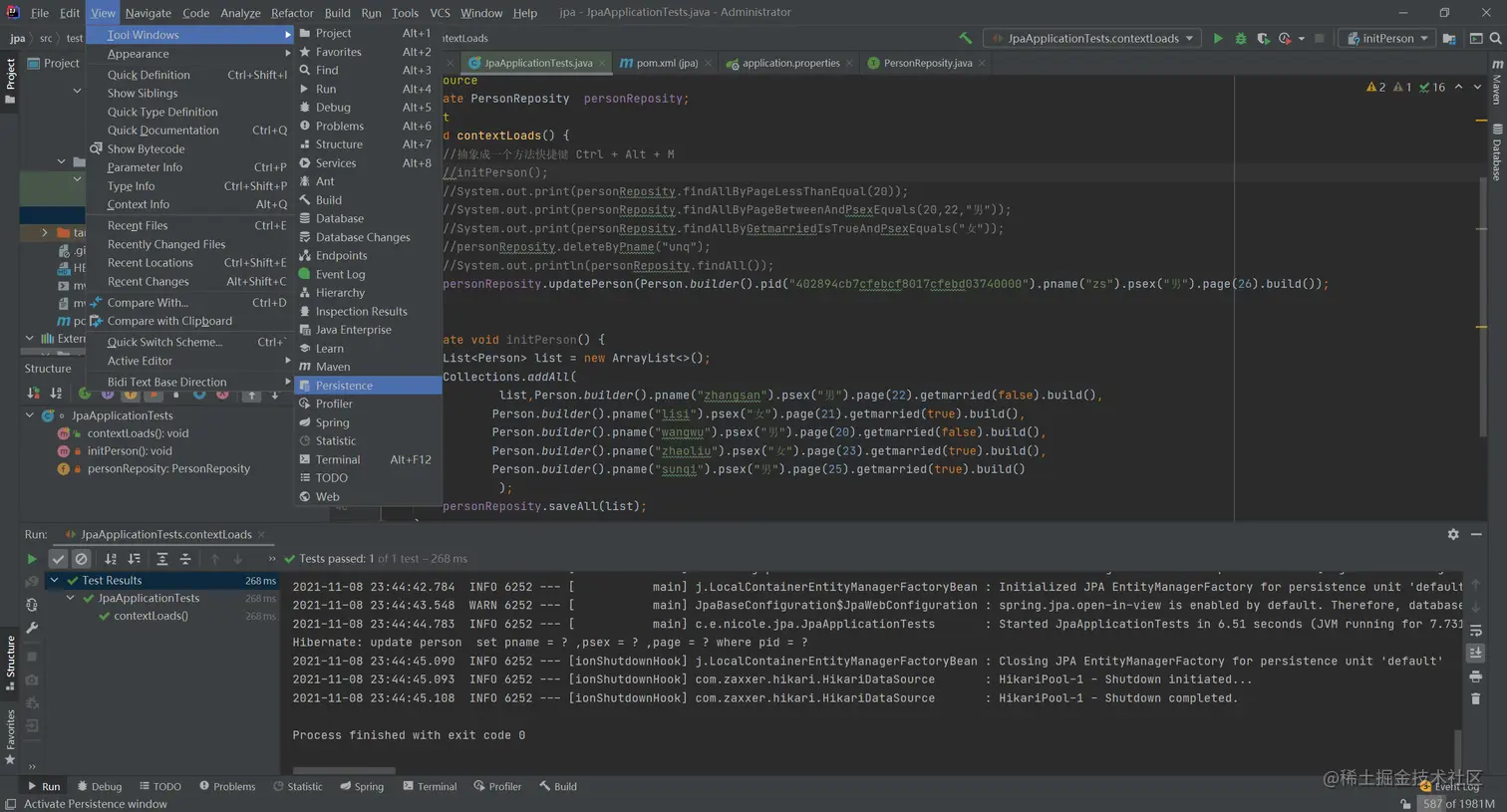Collapse the Test Results tree node
This screenshot has height=812, width=1507.
pos(55,580)
